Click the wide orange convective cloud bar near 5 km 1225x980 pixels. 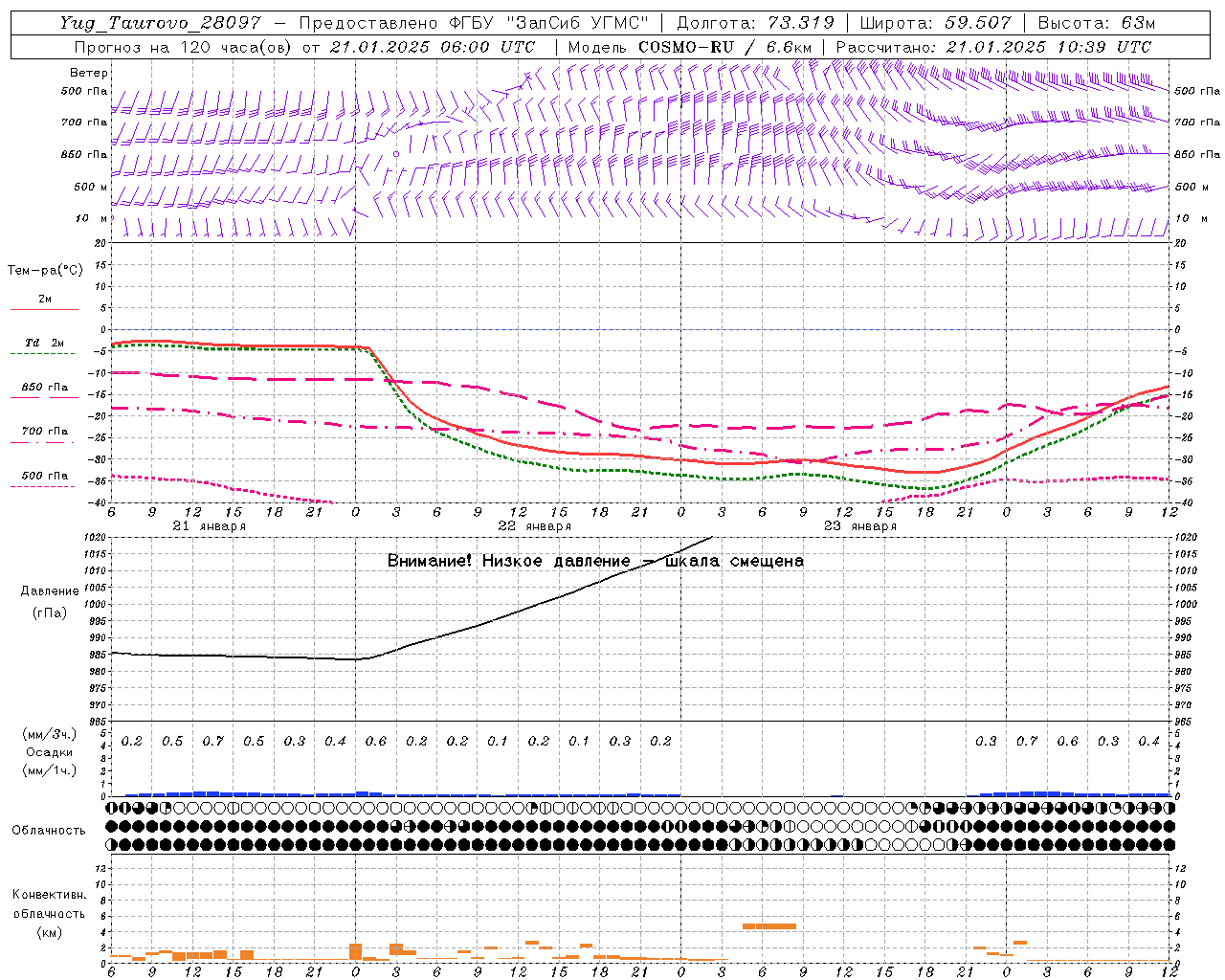pyautogui.click(x=769, y=926)
